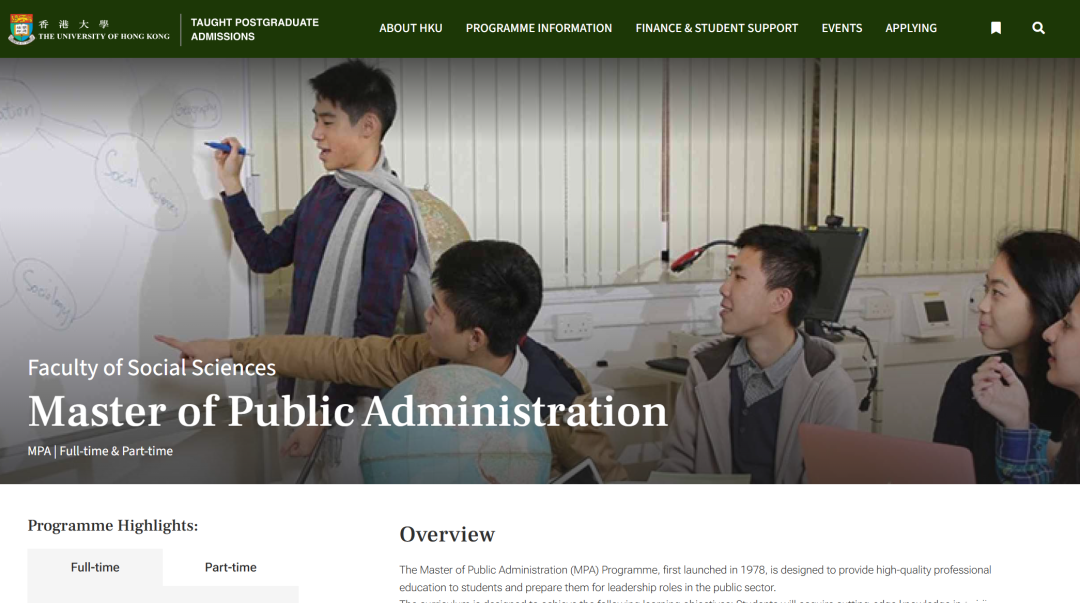The height and width of the screenshot is (603, 1080).
Task: Expand the Programme Information menu
Action: tap(538, 28)
